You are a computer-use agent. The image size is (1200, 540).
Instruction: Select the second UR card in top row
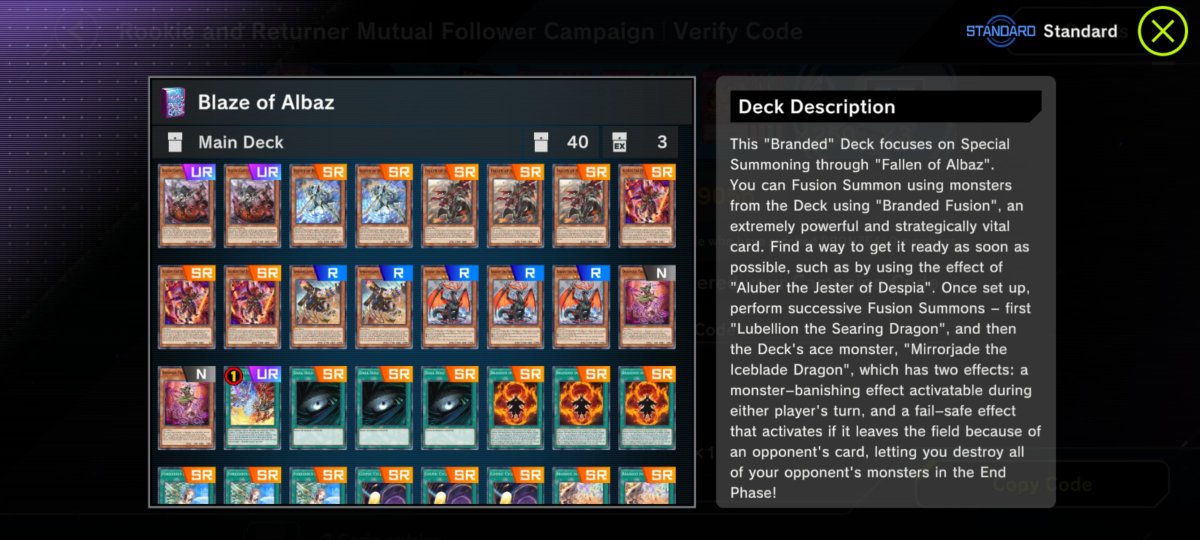(x=253, y=206)
